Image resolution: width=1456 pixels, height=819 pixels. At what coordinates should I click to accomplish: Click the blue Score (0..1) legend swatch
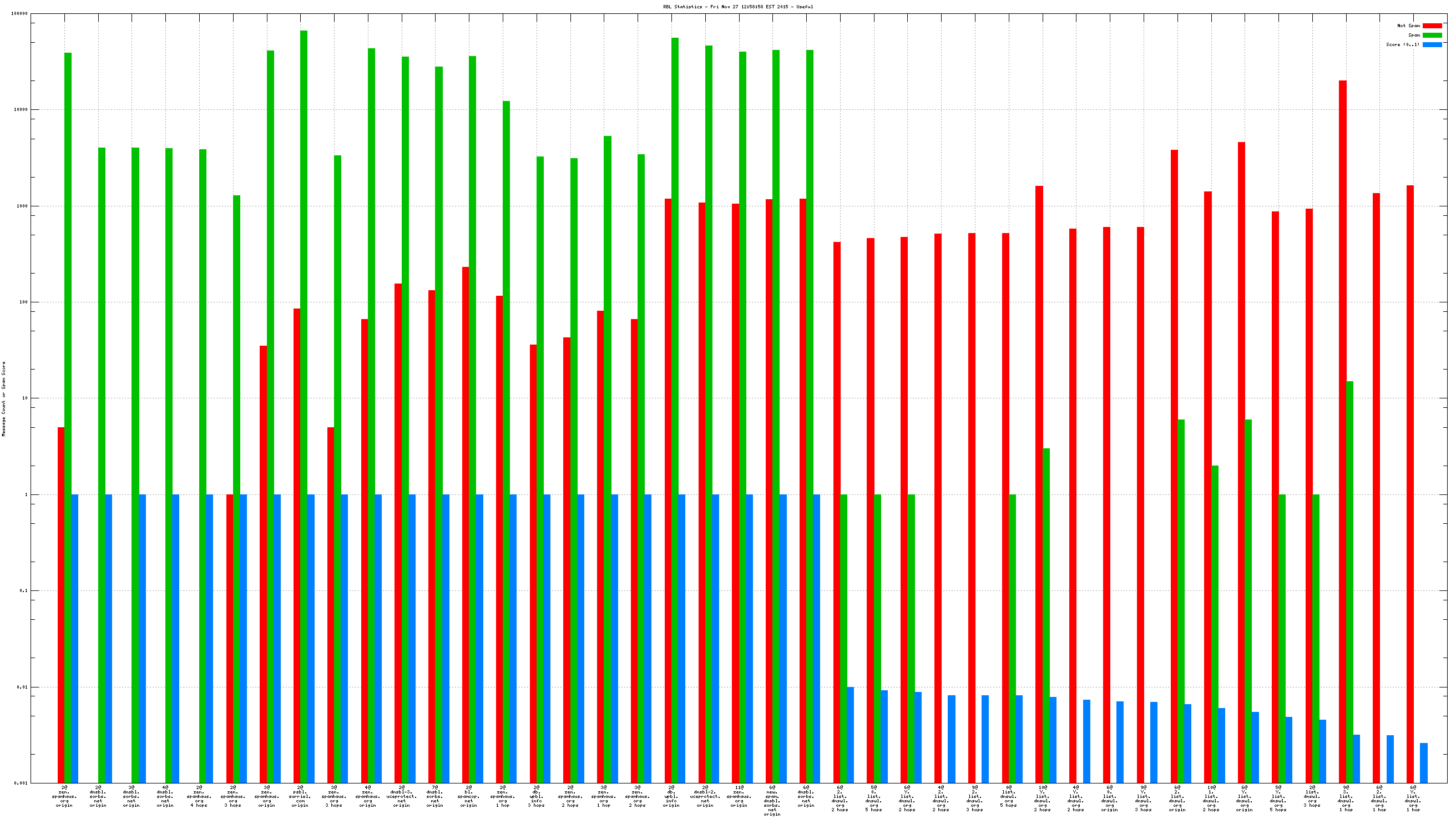point(1432,44)
